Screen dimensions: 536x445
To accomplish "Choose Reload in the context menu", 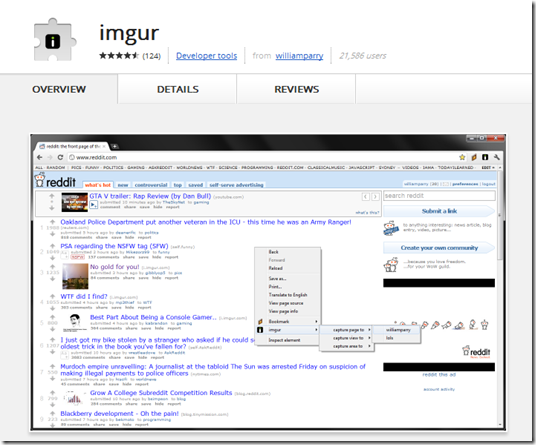I will pyautogui.click(x=288, y=268).
